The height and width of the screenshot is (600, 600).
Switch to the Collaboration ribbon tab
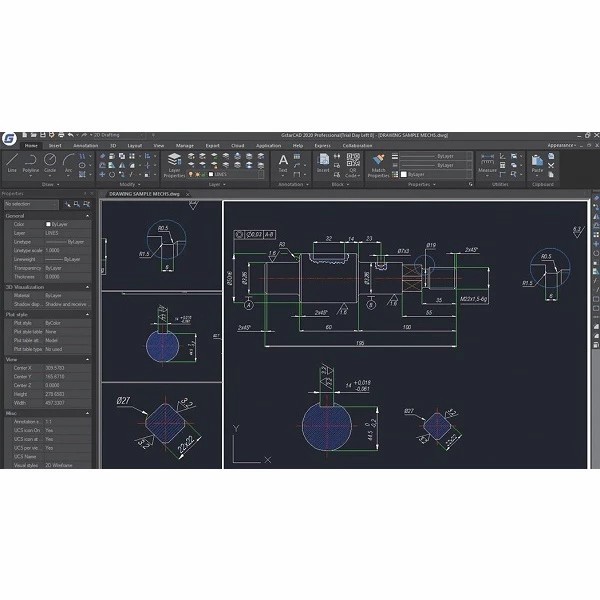[357, 146]
